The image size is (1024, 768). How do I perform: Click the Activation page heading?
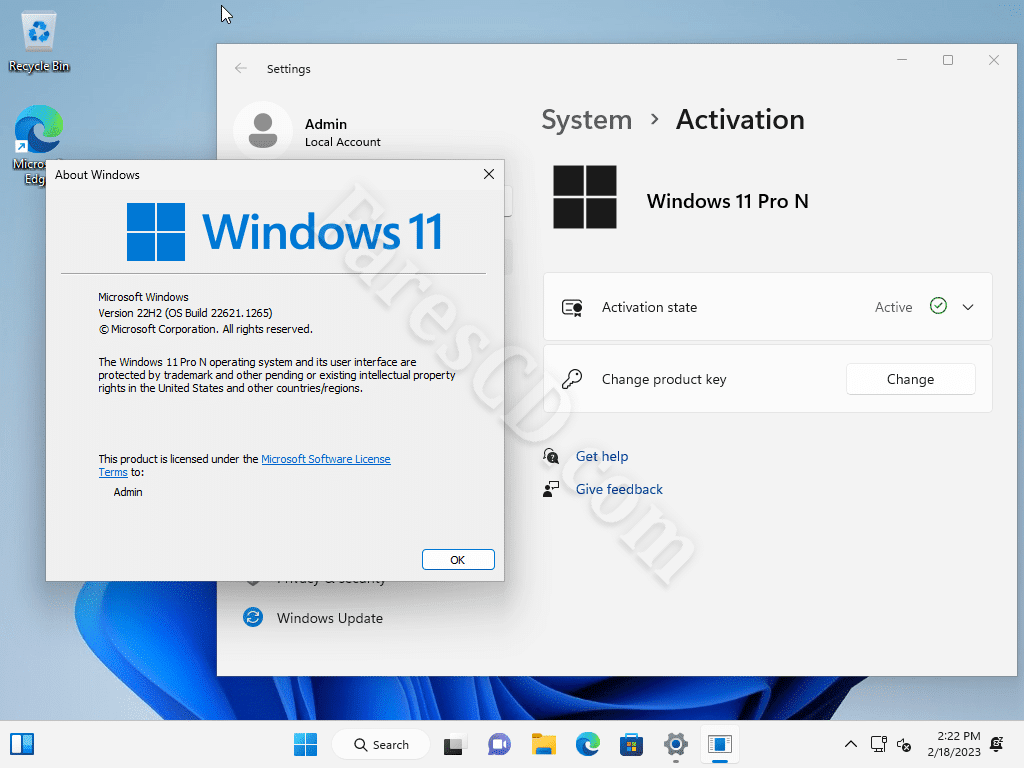[x=740, y=120]
